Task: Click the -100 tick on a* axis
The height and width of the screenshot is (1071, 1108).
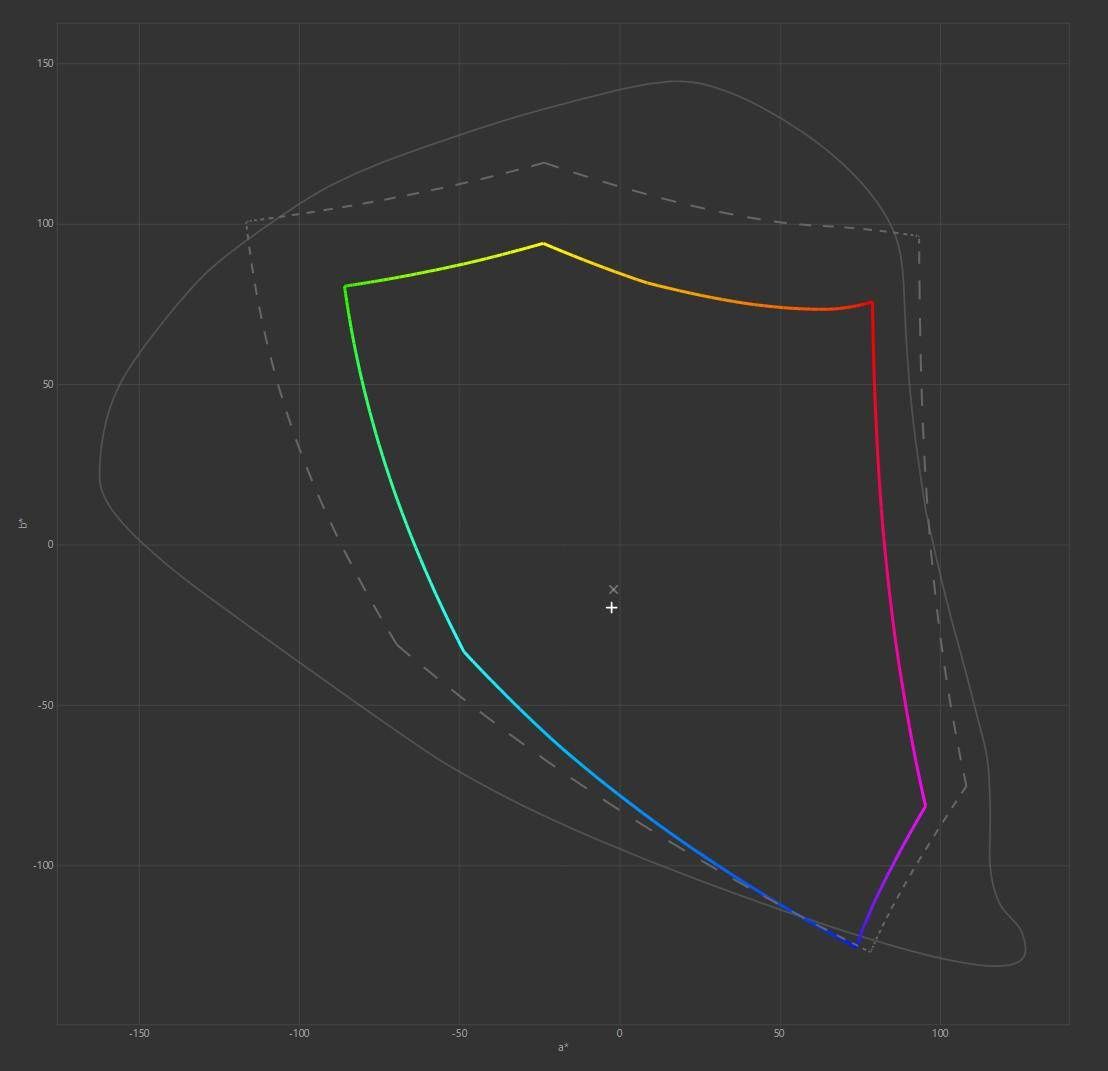Action: pos(299,1033)
